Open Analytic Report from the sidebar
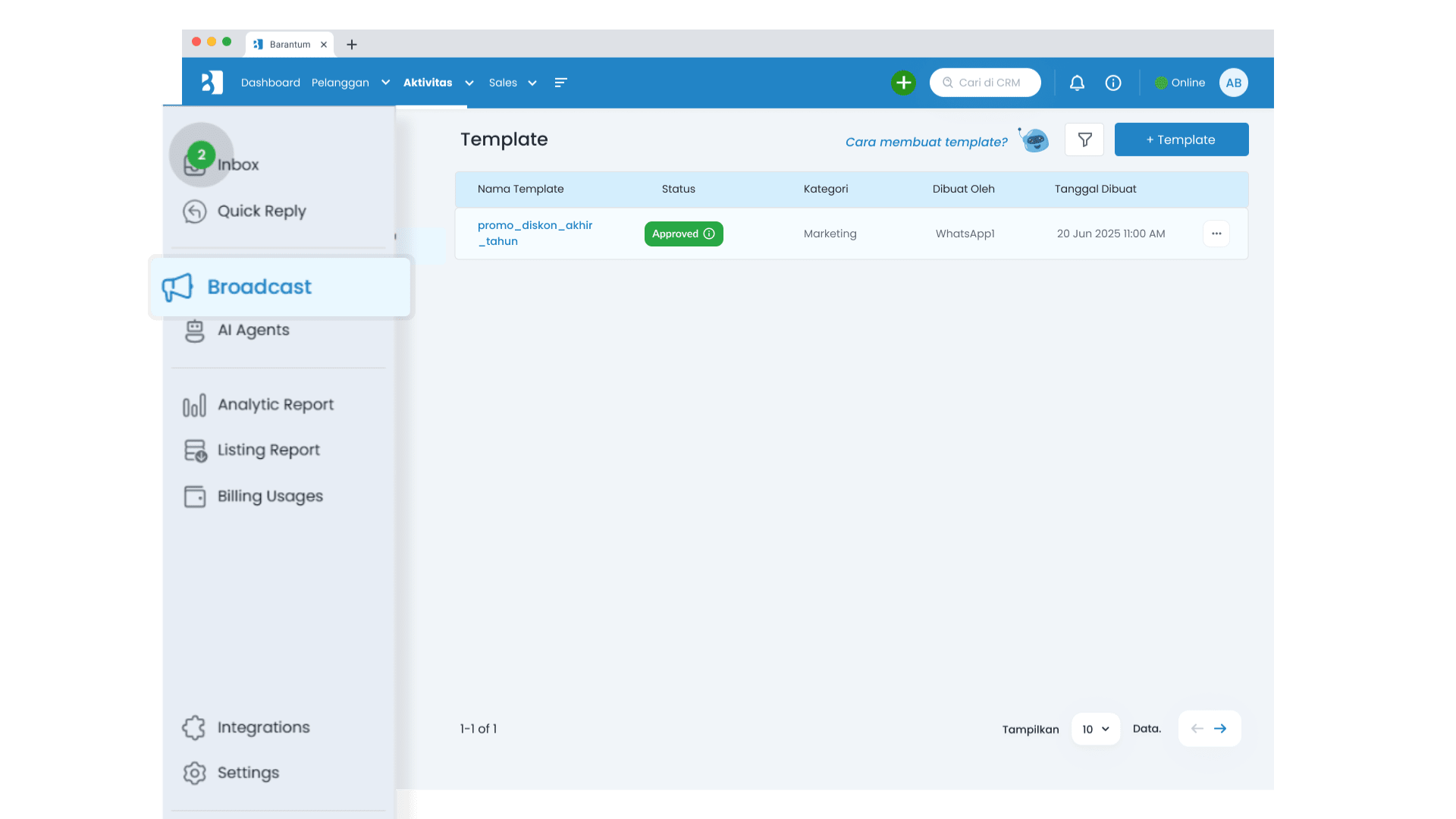Viewport: 1456px width, 819px height. point(275,404)
